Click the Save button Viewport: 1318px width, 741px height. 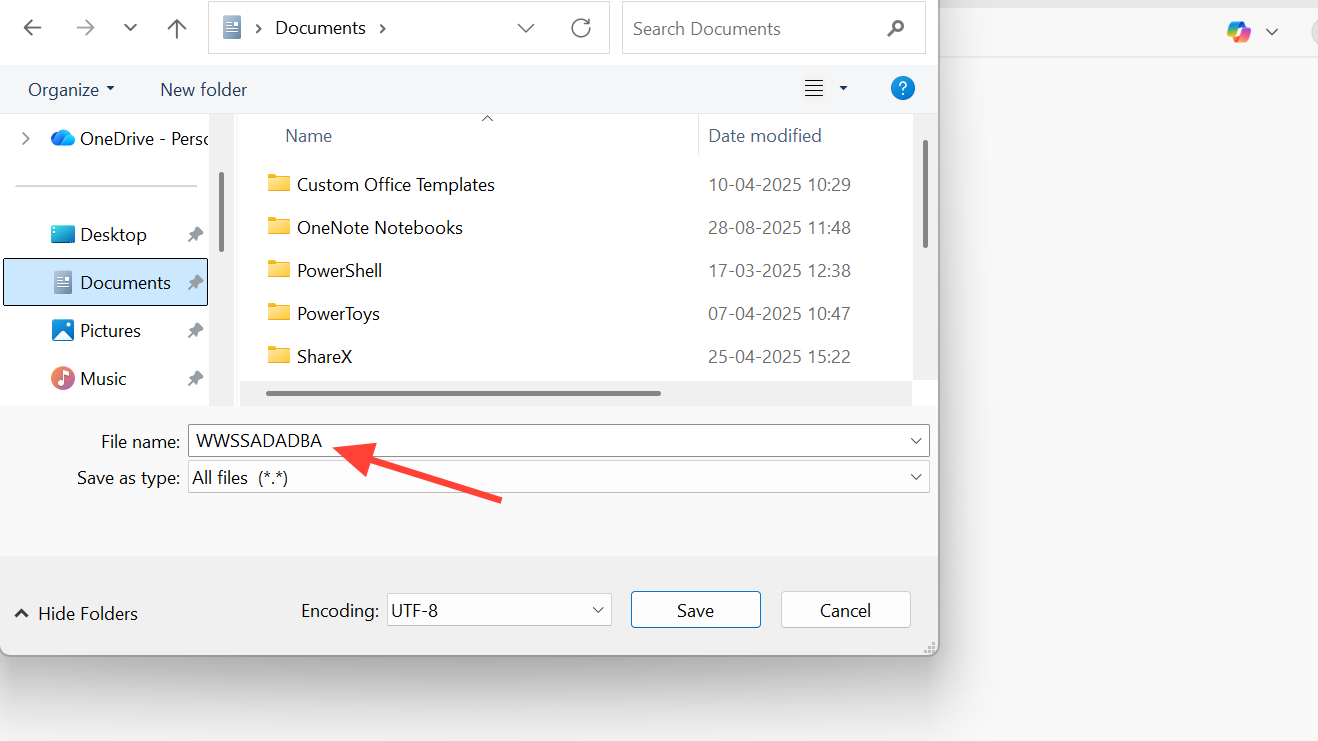[x=695, y=610]
